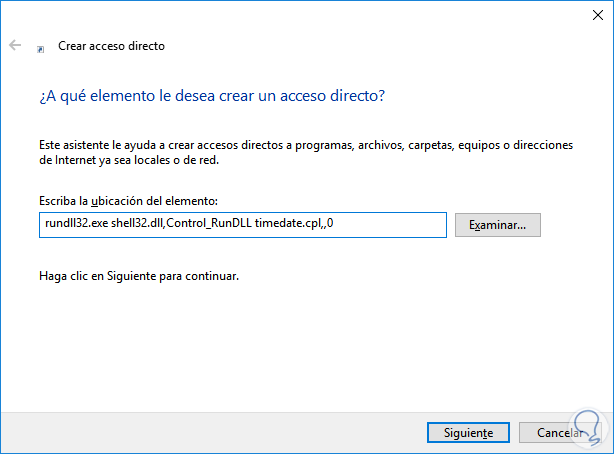
Task: Cancel the shortcut wizard with Cancelar
Action: pyautogui.click(x=558, y=433)
